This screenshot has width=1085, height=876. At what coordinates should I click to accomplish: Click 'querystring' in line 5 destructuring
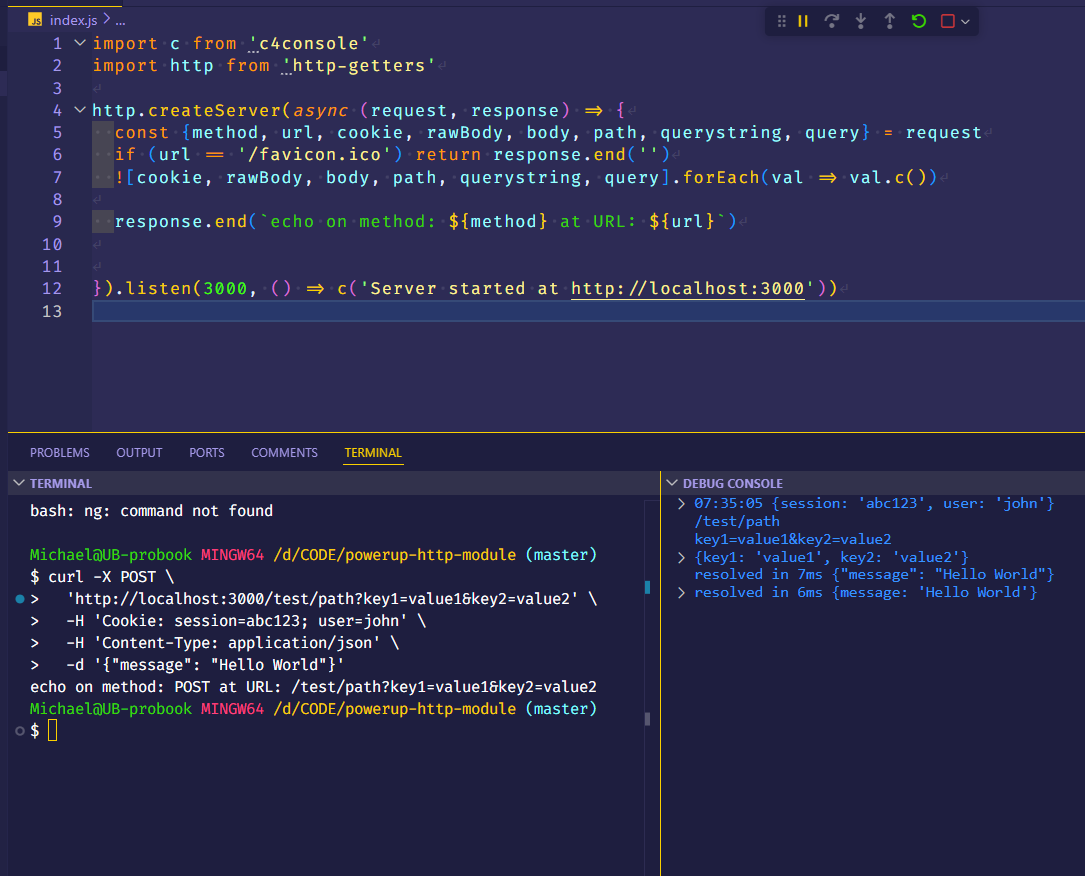pos(721,132)
